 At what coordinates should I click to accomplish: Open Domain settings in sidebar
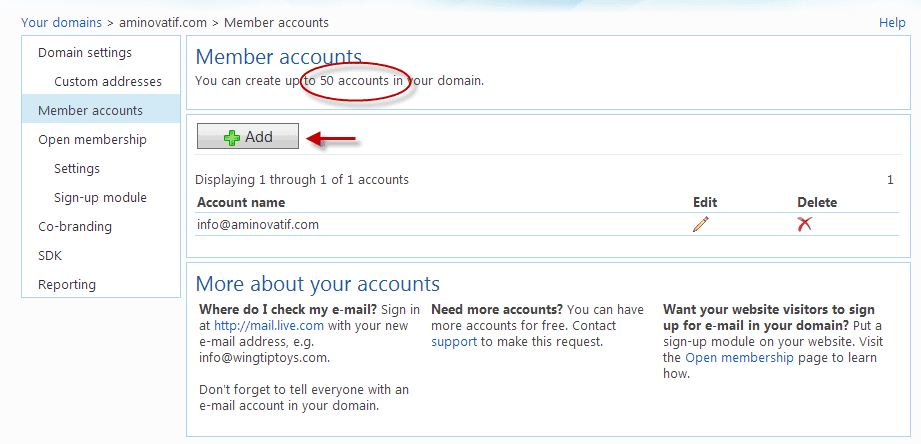85,52
